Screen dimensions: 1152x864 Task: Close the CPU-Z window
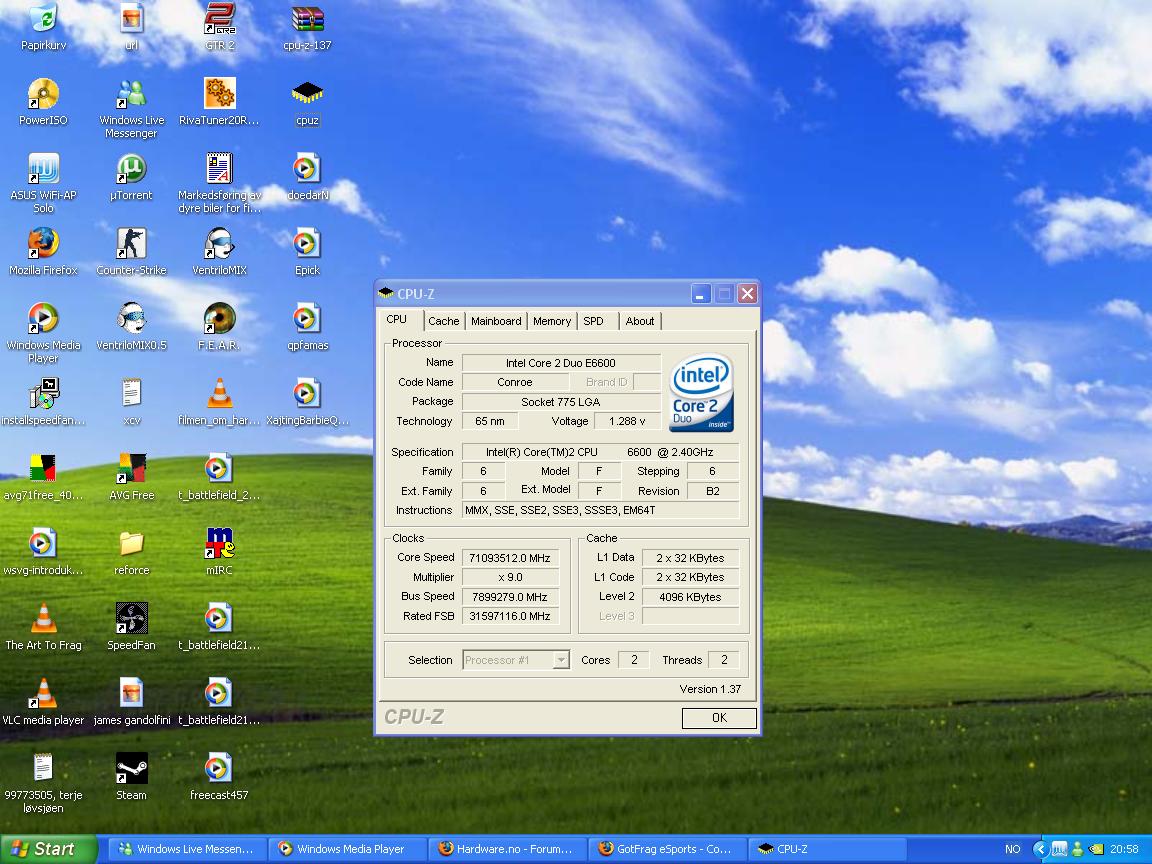tap(748, 294)
